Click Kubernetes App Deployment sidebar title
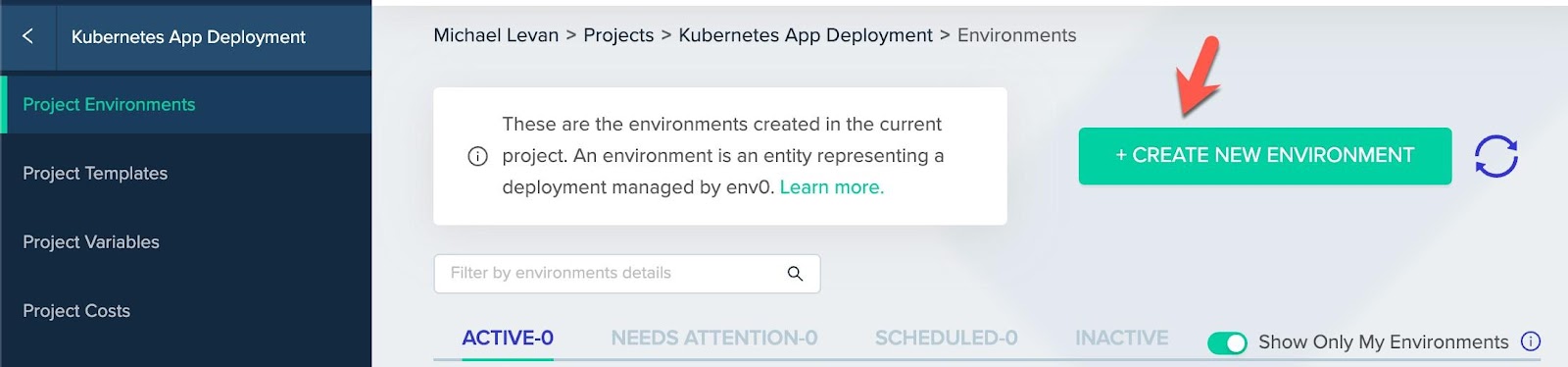 pyautogui.click(x=188, y=37)
